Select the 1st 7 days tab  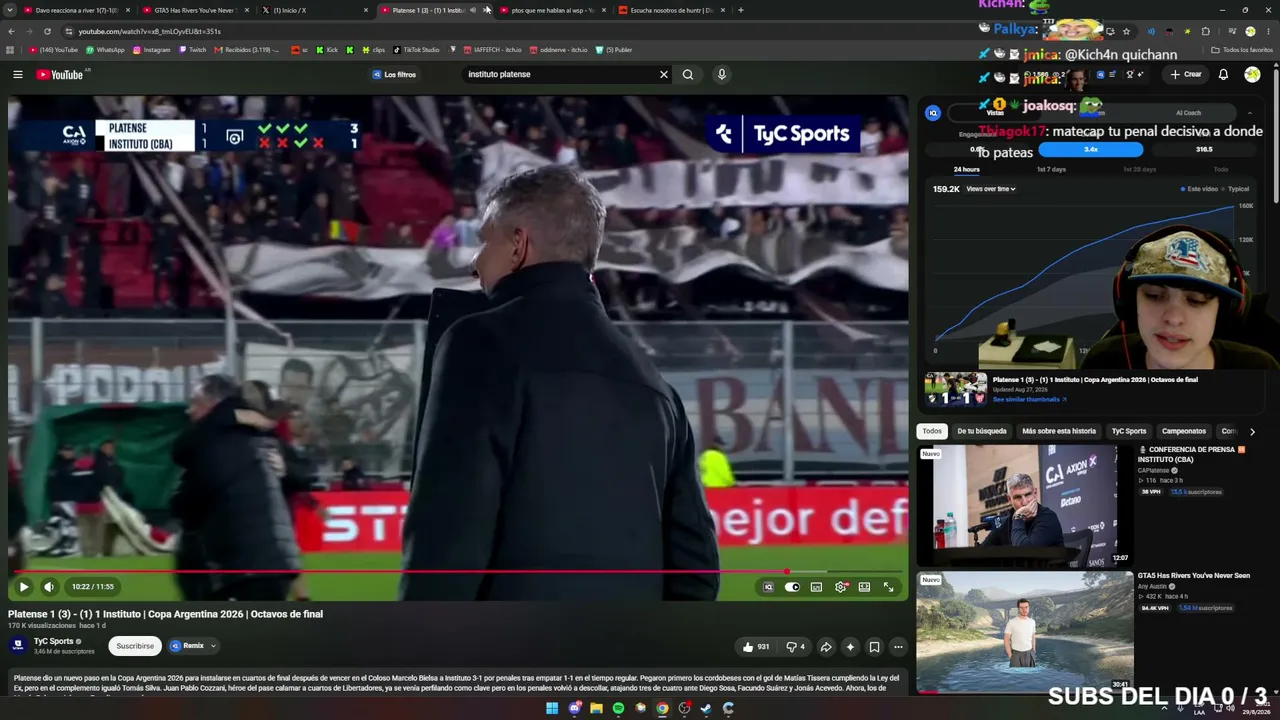tap(1051, 169)
